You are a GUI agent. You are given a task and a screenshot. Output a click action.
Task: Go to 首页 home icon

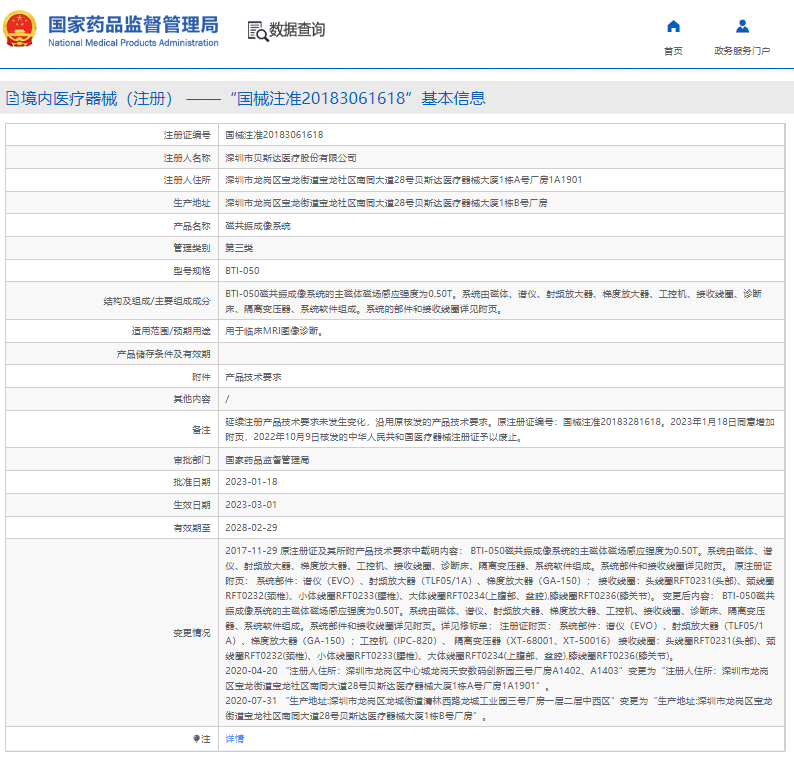(x=673, y=26)
